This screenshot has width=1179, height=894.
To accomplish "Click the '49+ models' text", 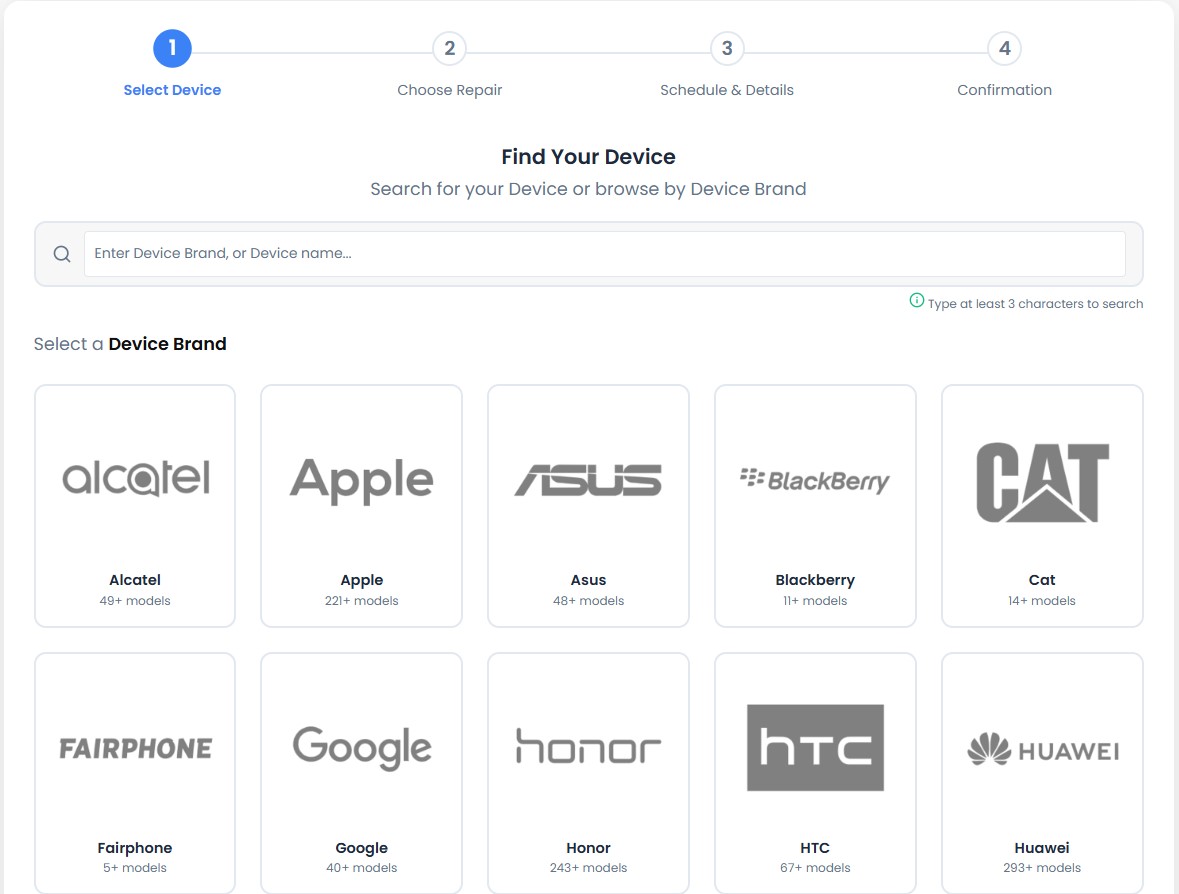I will 135,601.
